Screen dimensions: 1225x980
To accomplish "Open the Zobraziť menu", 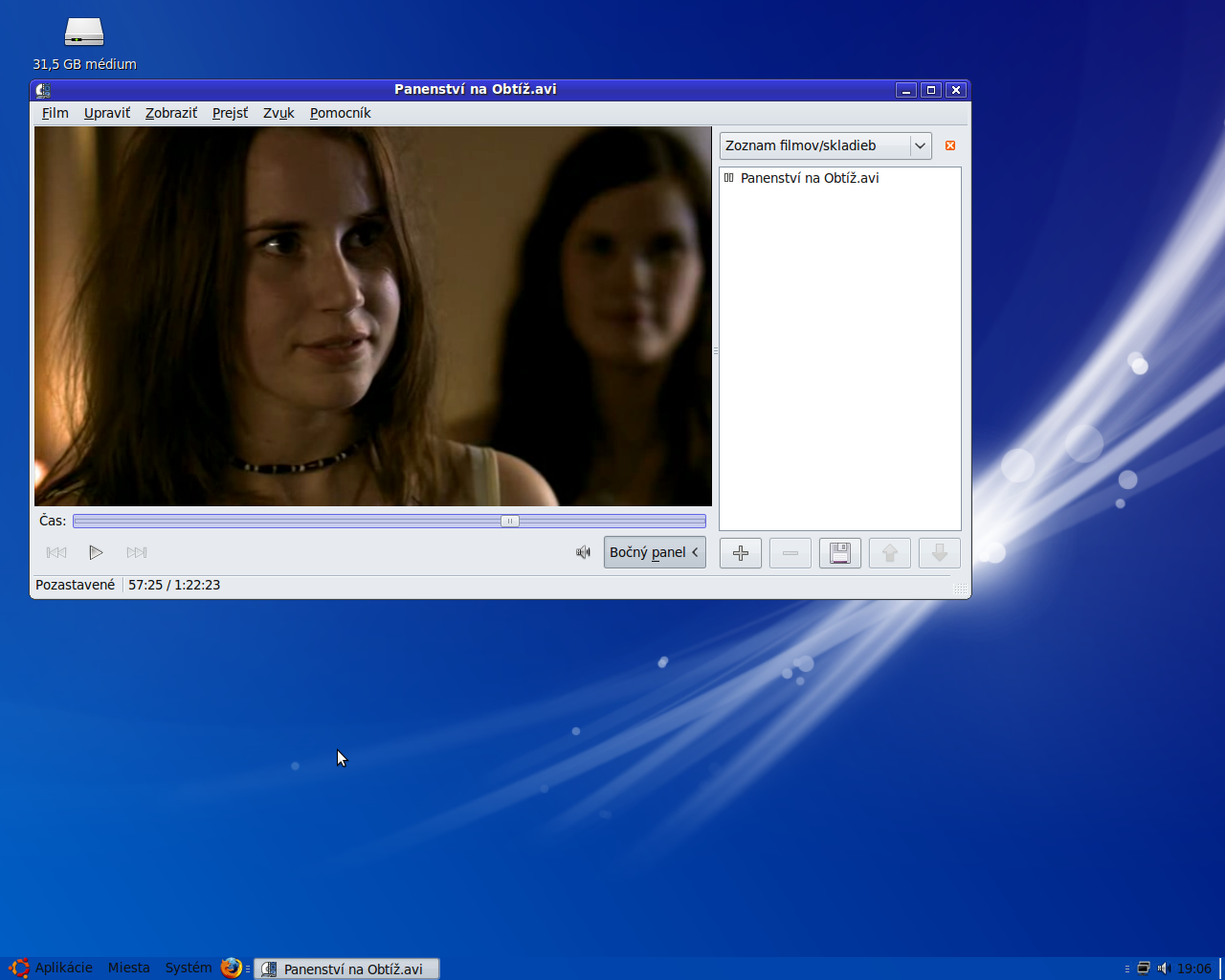I will point(171,113).
